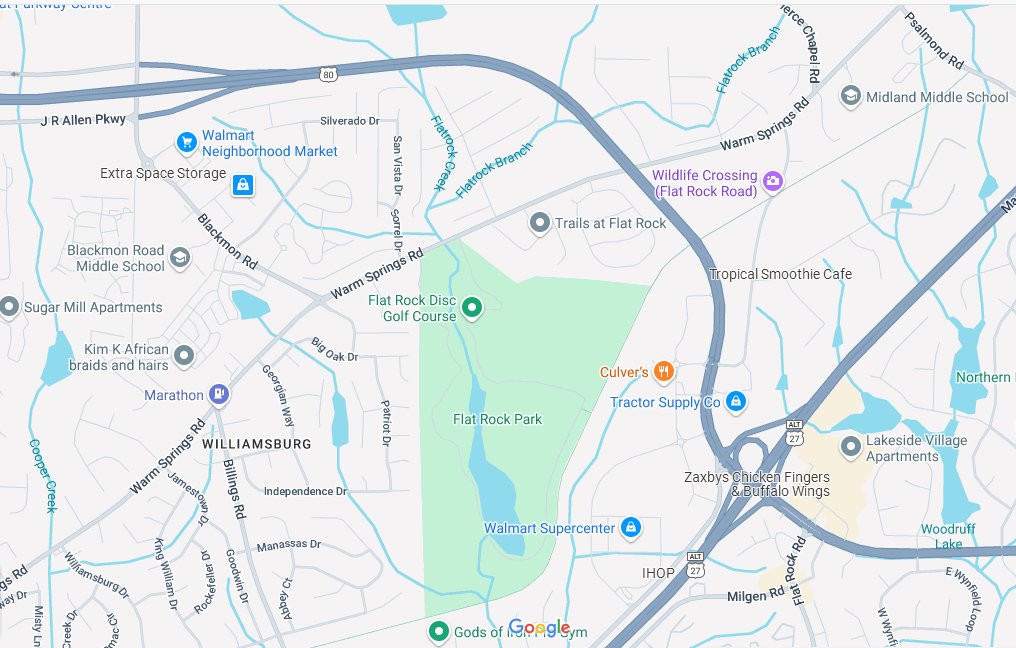
Task: Click the Midland Middle School marker icon
Action: click(x=850, y=96)
